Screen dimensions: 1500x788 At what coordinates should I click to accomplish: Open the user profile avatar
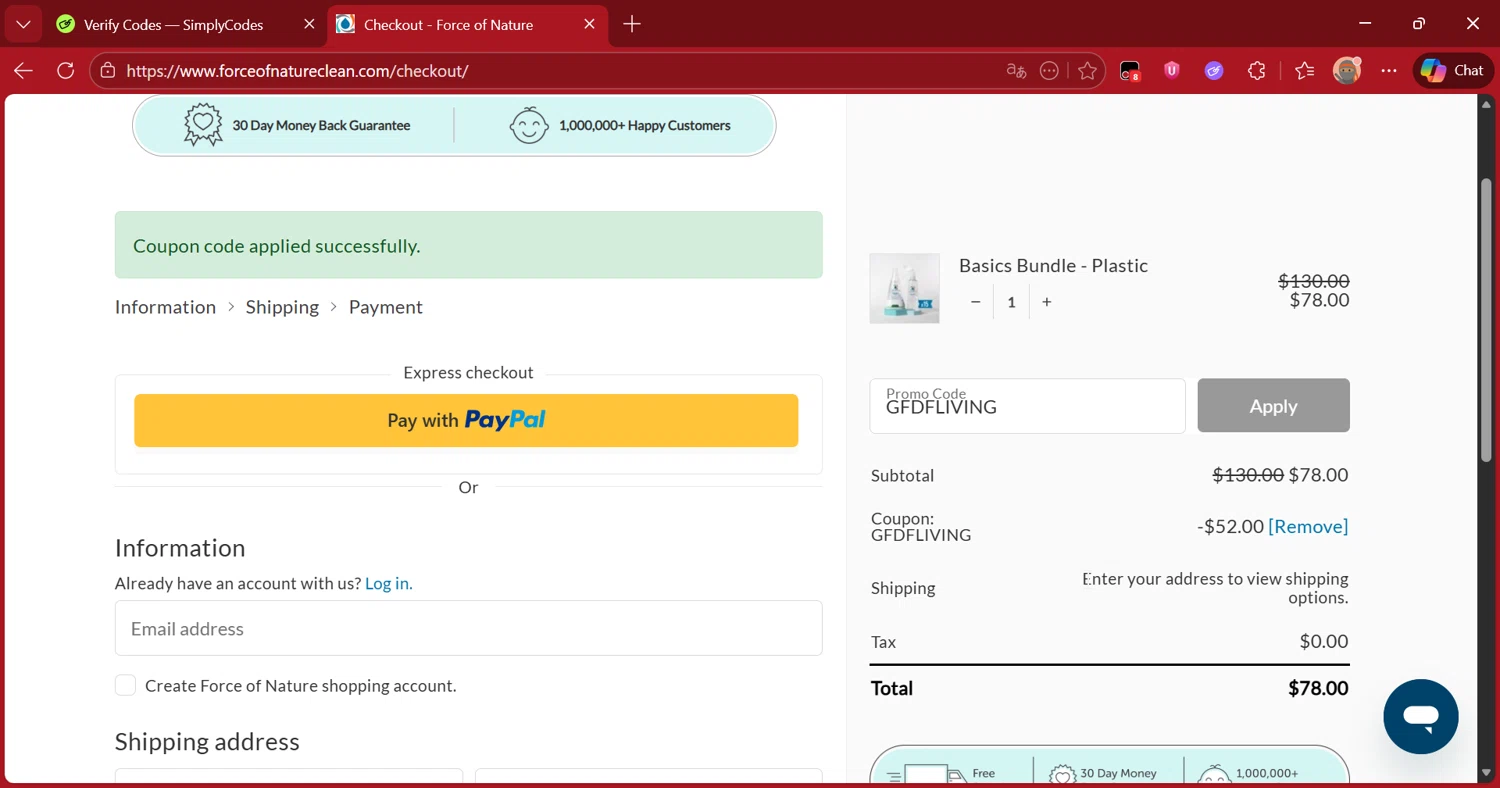click(1347, 71)
